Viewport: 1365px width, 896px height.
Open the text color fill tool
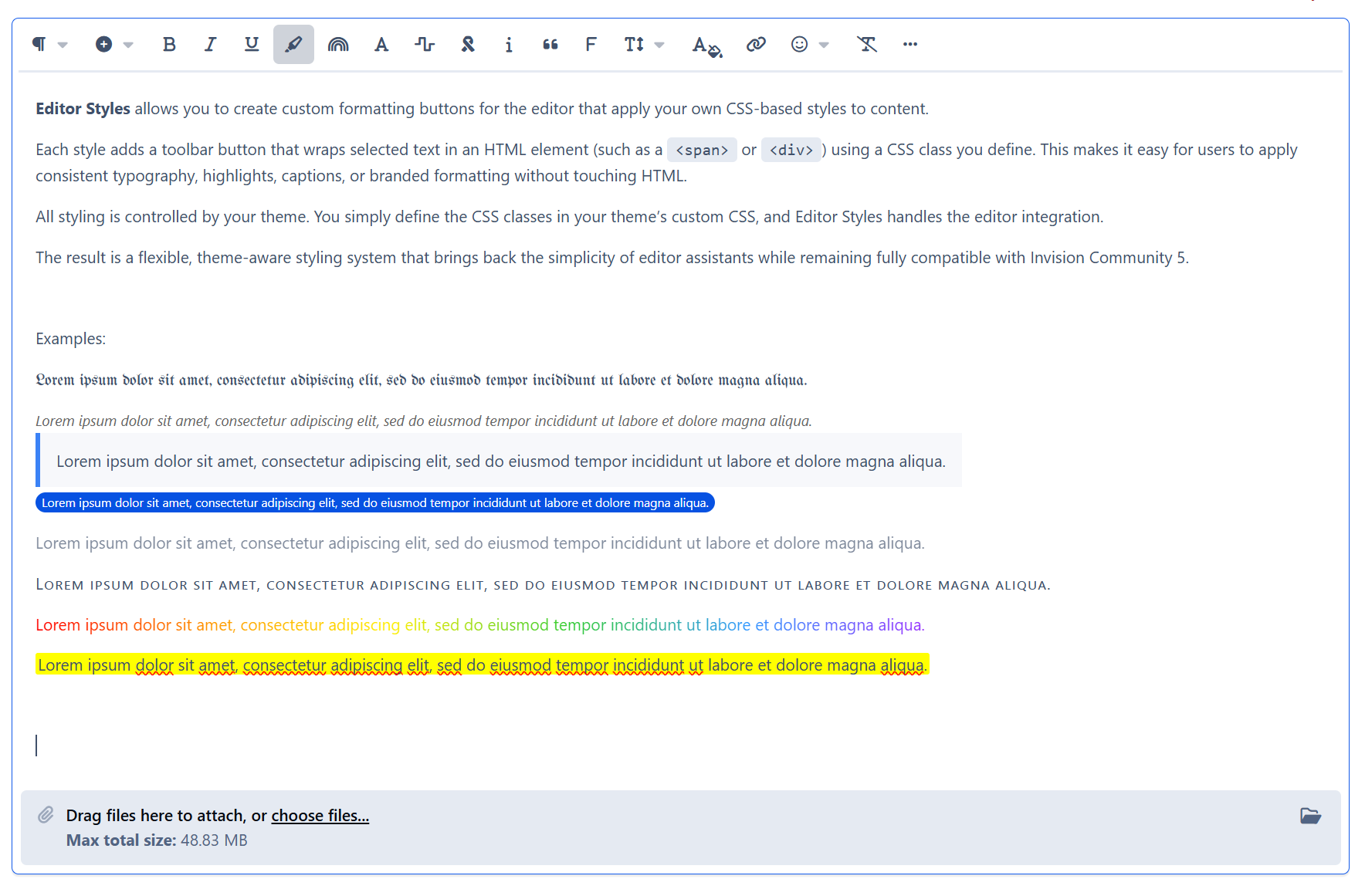tap(706, 46)
